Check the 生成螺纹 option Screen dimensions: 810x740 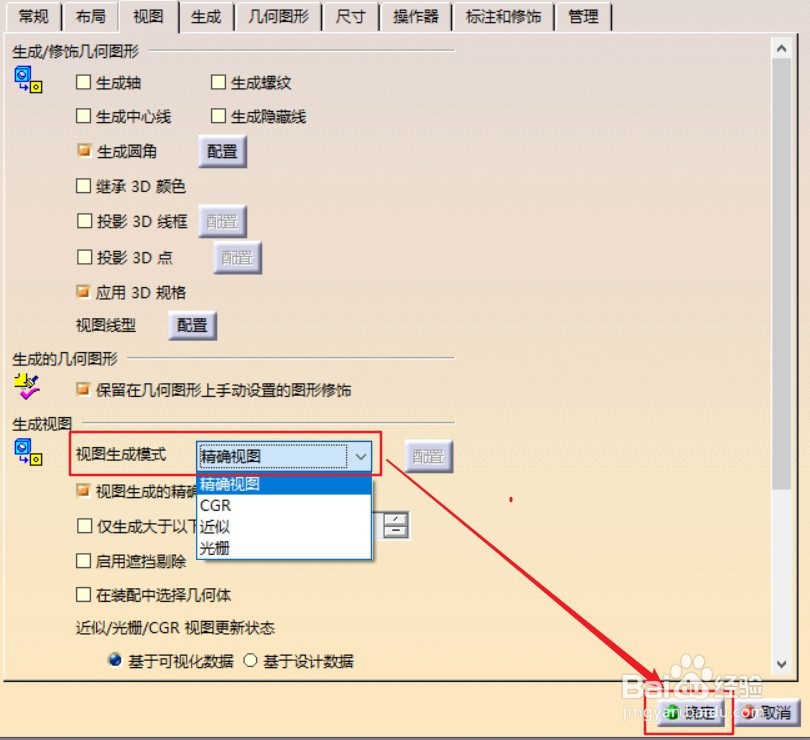click(x=218, y=83)
